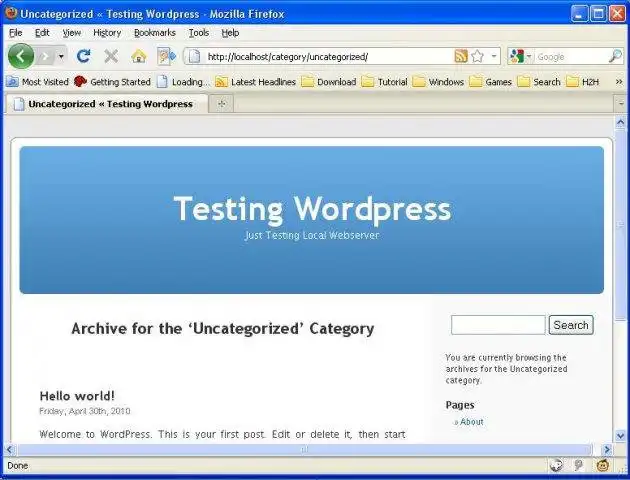Click the Testing Wordpress site title

coord(313,209)
